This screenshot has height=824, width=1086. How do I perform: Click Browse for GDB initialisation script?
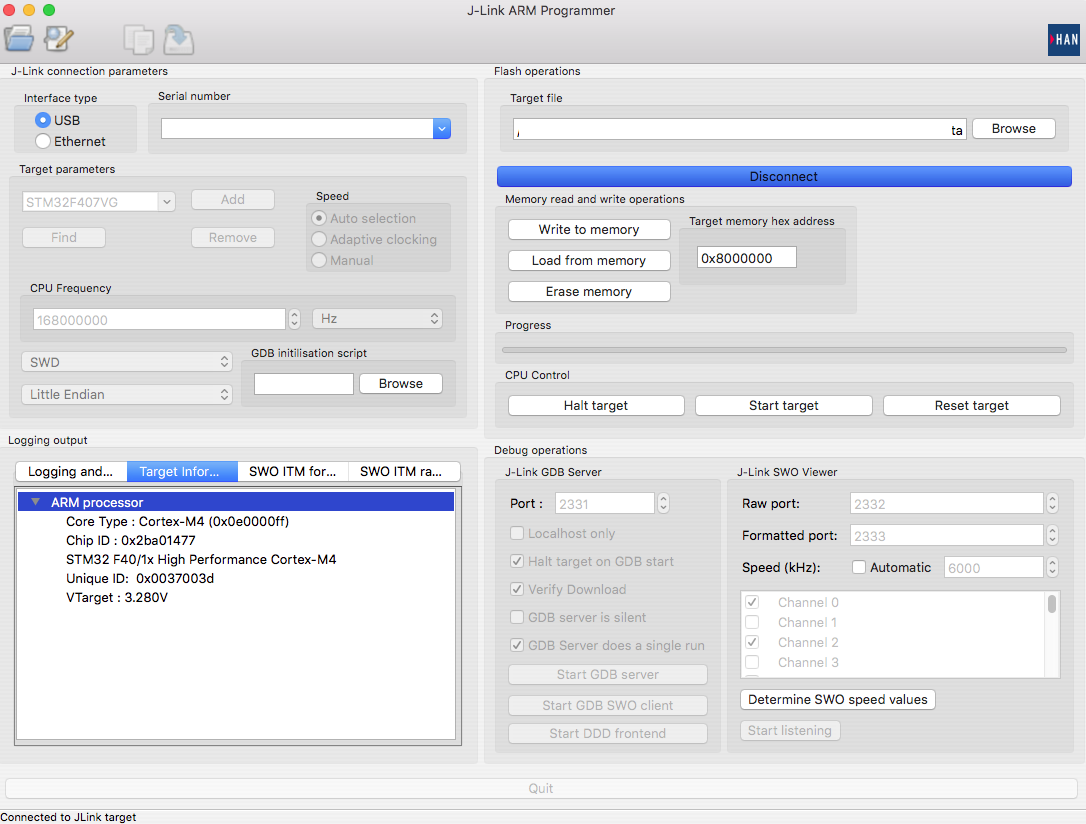click(x=400, y=384)
